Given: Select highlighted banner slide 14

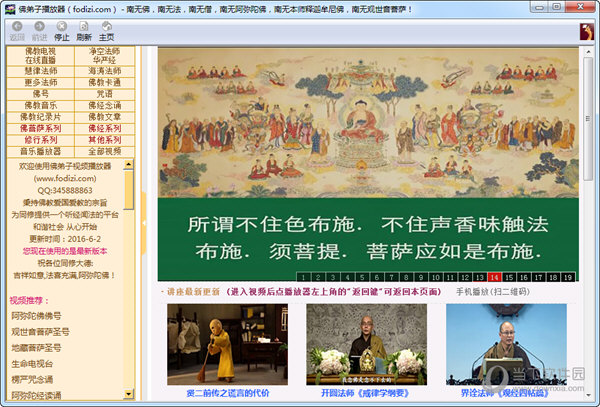Looking at the screenshot, I should (x=494, y=277).
